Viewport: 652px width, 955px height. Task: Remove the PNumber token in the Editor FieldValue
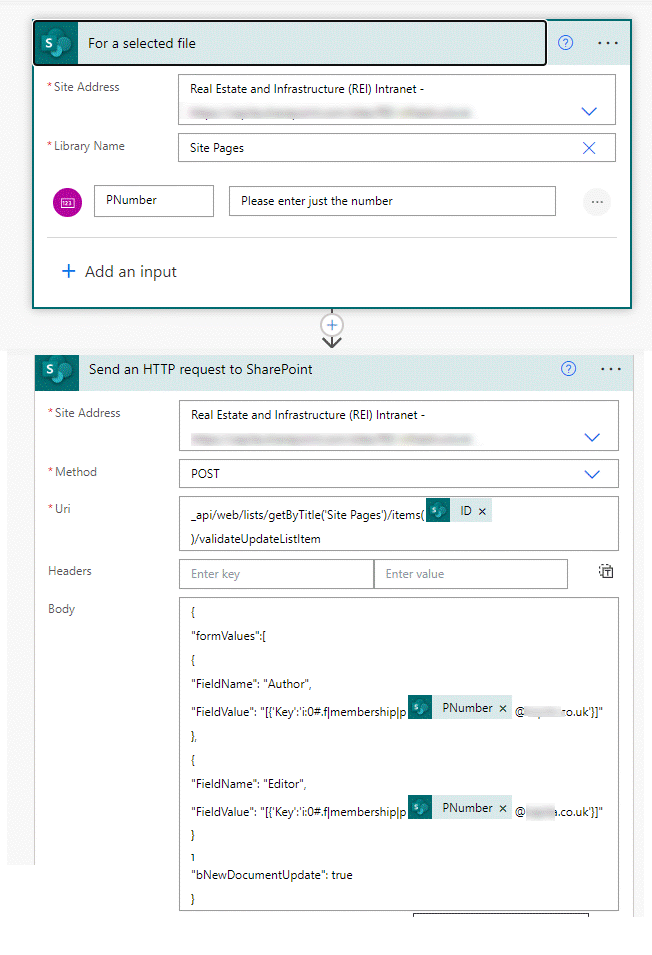503,808
